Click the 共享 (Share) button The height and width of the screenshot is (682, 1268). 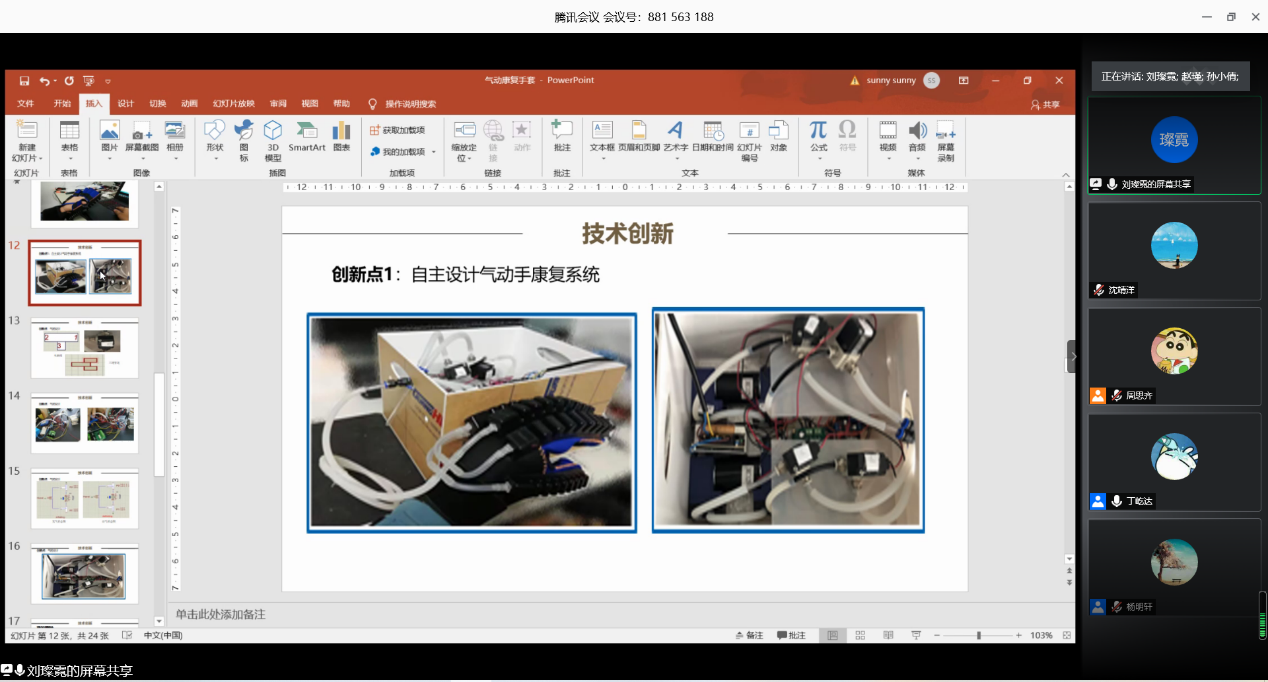[x=1045, y=104]
